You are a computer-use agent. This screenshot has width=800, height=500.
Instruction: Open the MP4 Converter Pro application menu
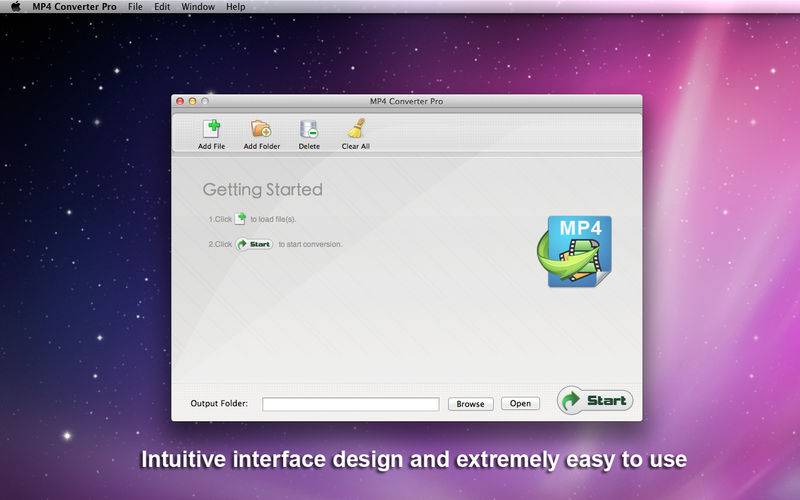73,7
